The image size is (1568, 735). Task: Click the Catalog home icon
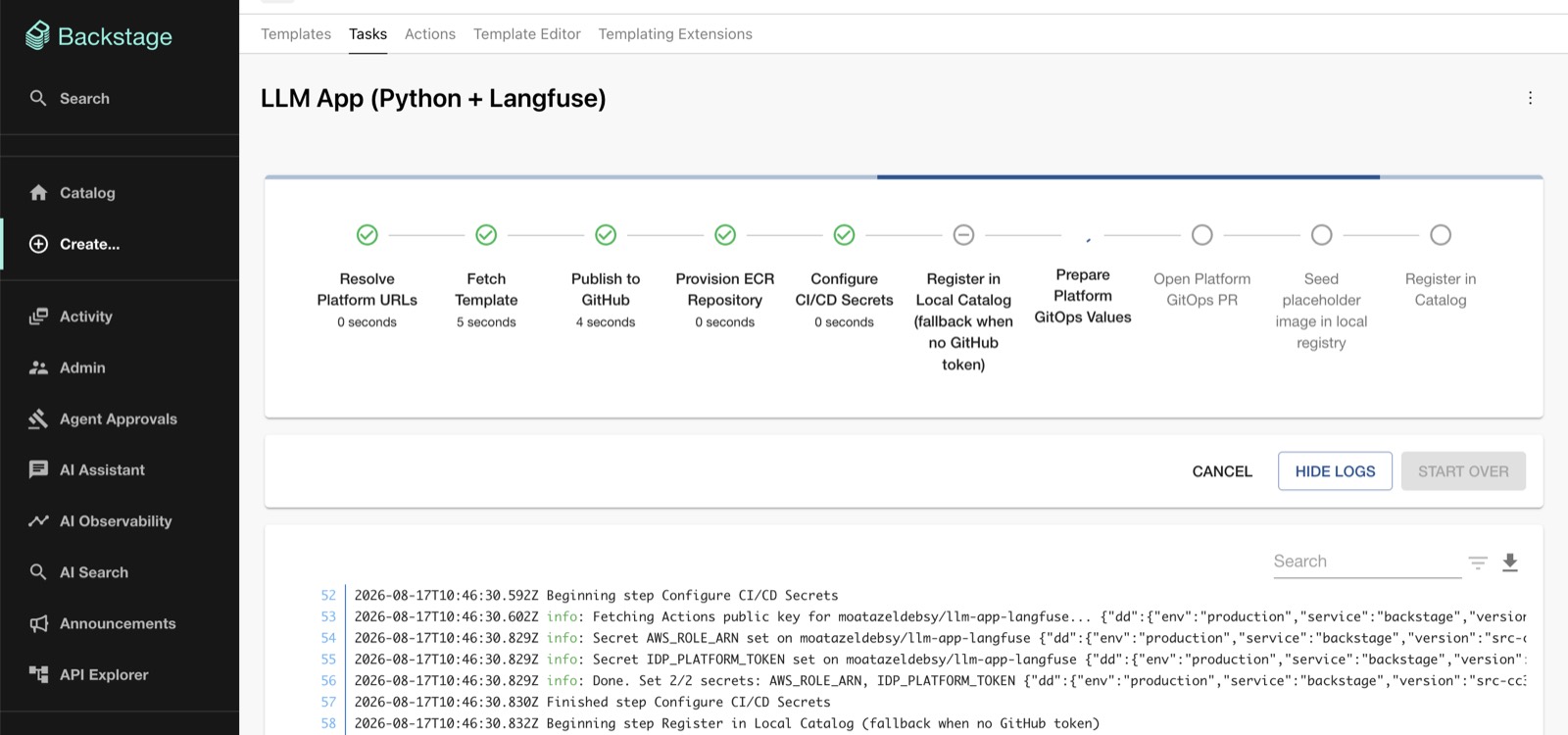click(38, 193)
